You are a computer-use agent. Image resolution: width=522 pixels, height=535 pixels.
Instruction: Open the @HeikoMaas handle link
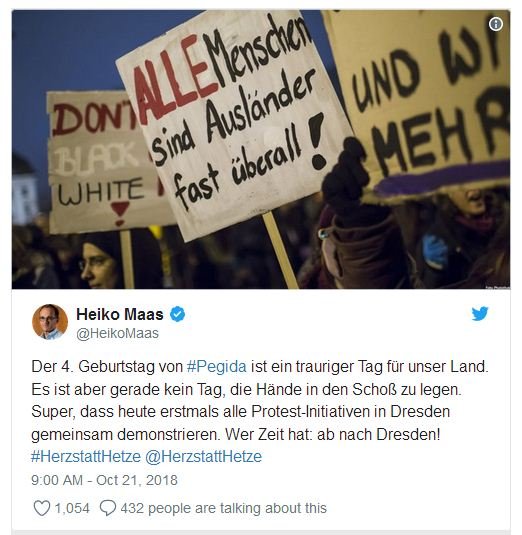117,333
